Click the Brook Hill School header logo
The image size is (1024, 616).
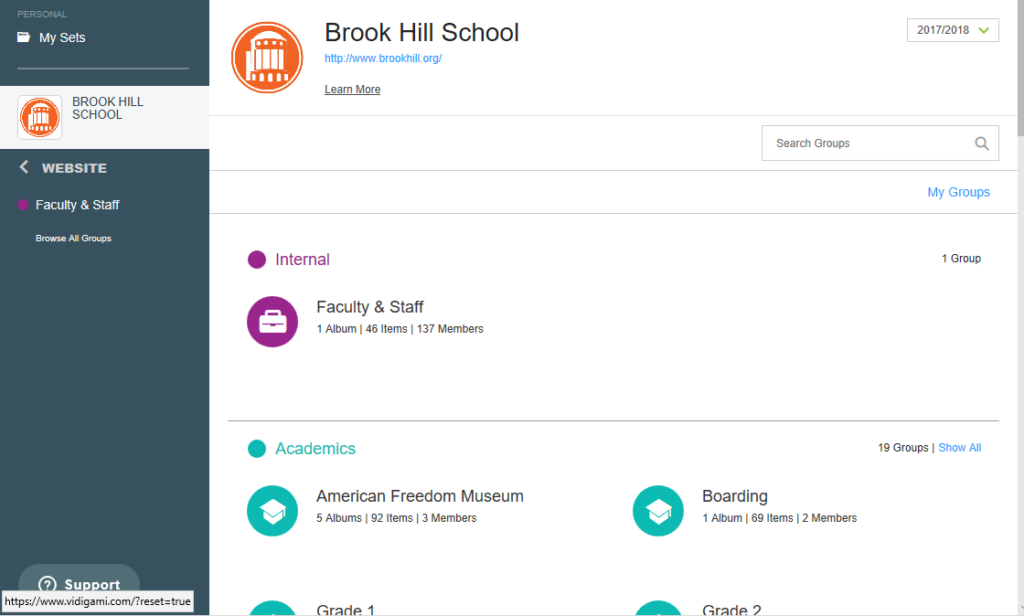coord(266,56)
